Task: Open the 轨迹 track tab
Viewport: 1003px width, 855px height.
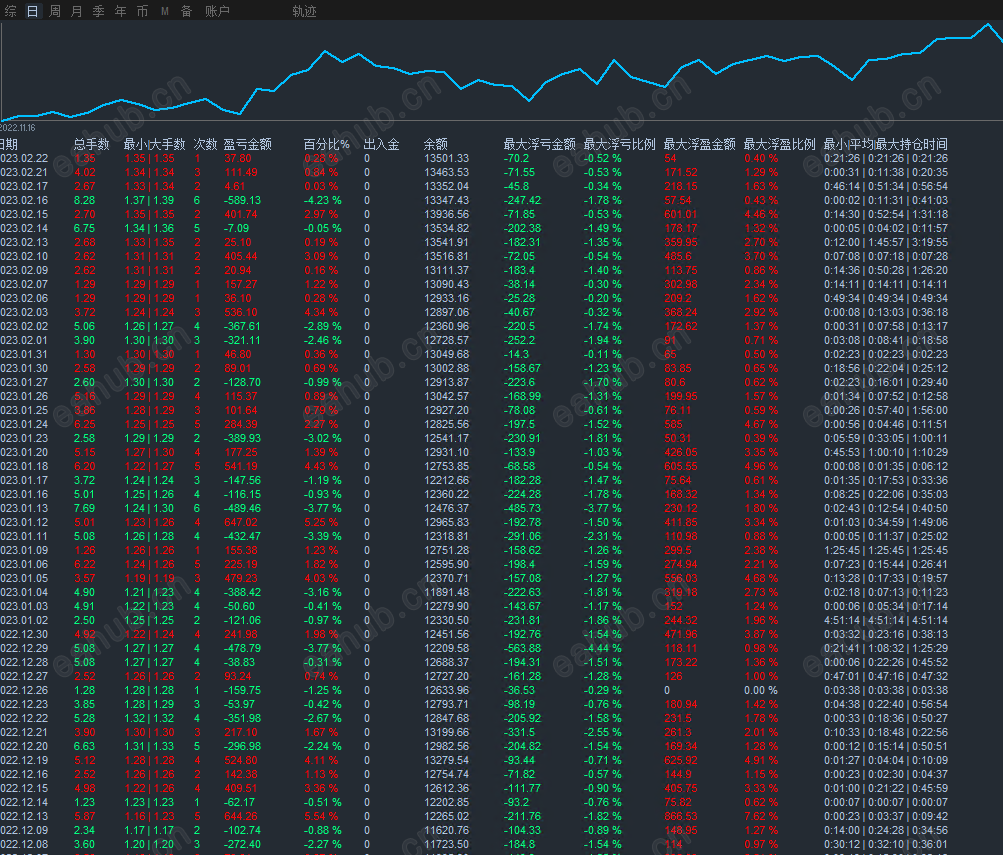Action: tap(304, 11)
